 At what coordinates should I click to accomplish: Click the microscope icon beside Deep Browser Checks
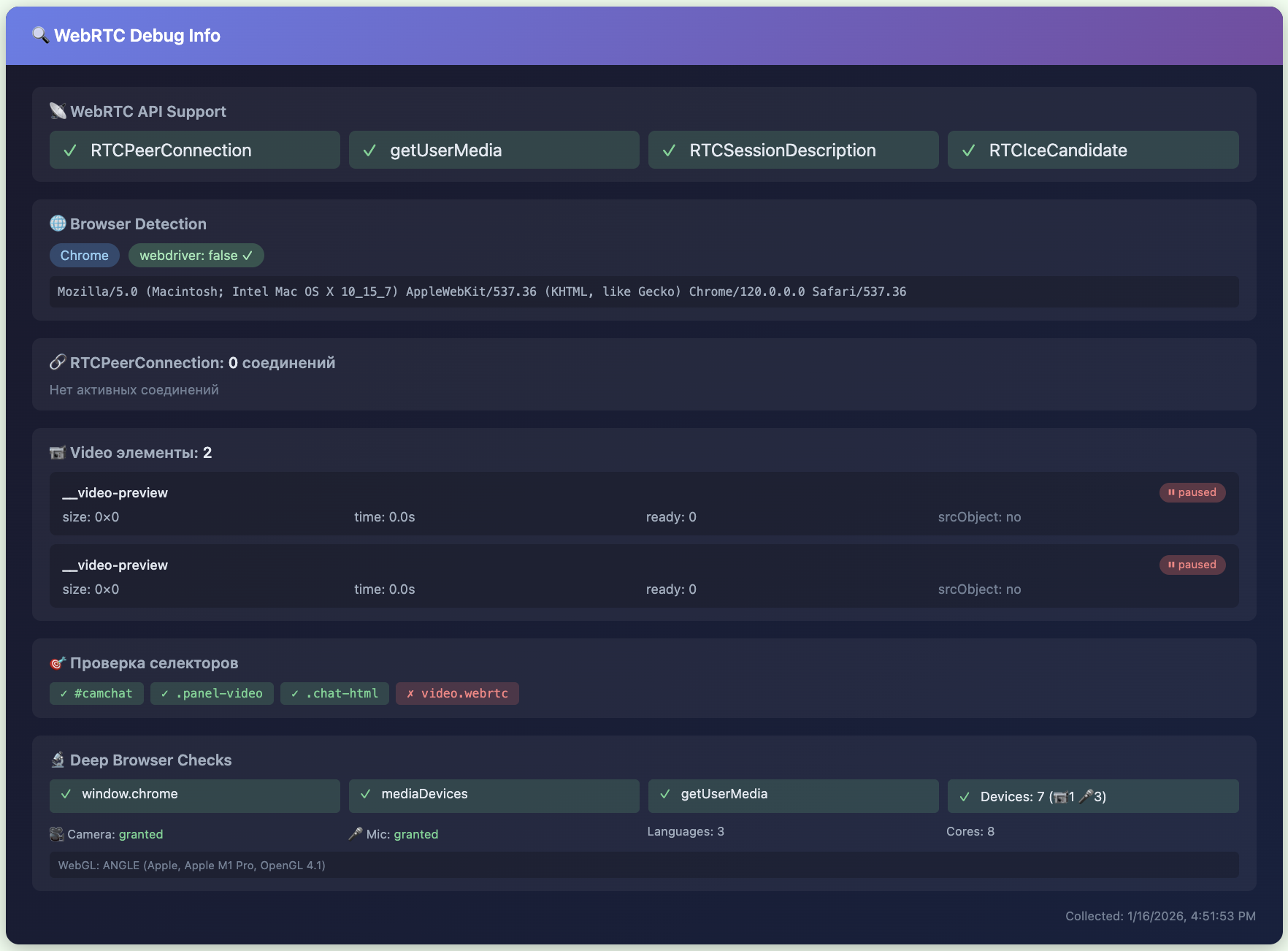58,760
